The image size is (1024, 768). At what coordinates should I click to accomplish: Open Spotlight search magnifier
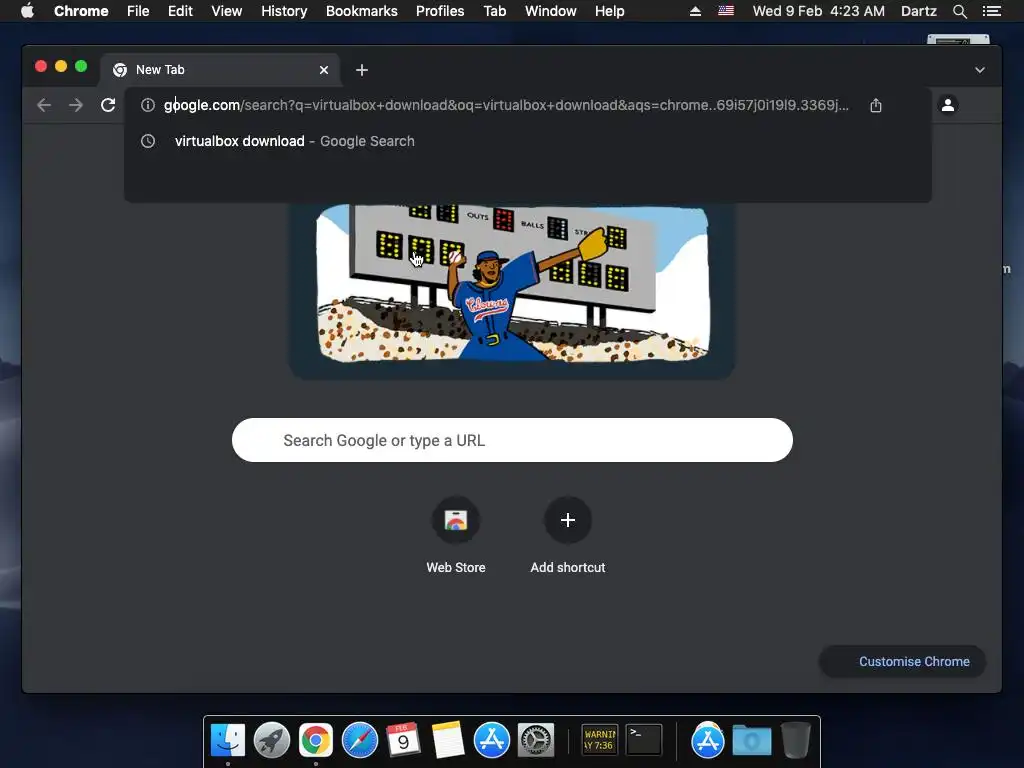(959, 11)
